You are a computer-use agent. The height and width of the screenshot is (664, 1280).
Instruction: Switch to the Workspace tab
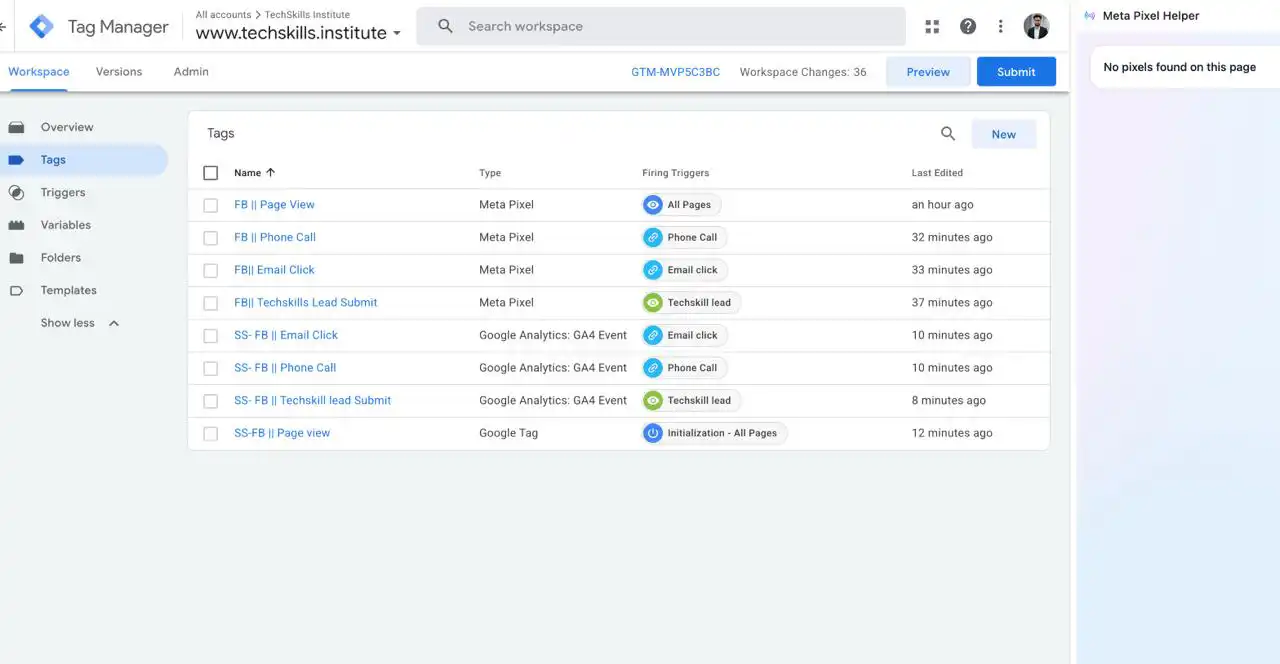click(39, 72)
